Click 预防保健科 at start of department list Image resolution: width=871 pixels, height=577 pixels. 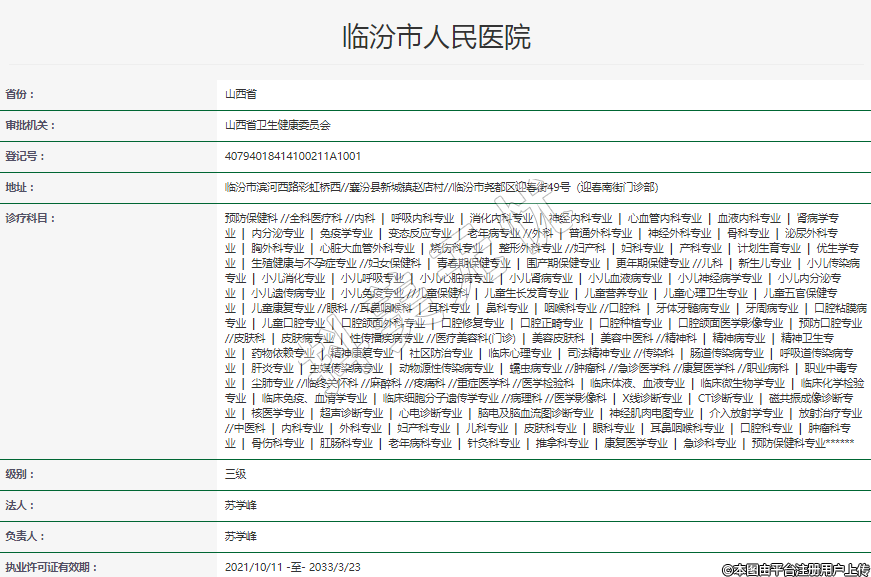[x=251, y=218]
